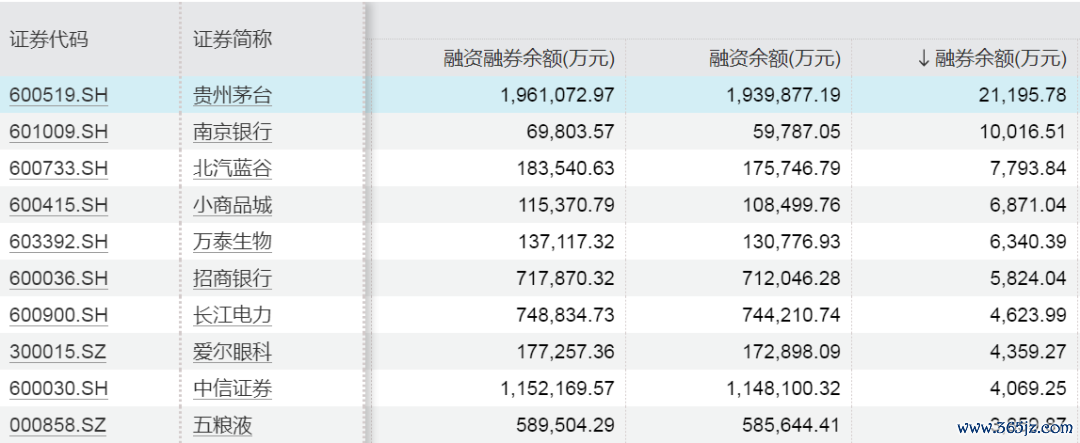1080x443 pixels.
Task: Open the 南京银行 security name link
Action: pyautogui.click(x=232, y=132)
